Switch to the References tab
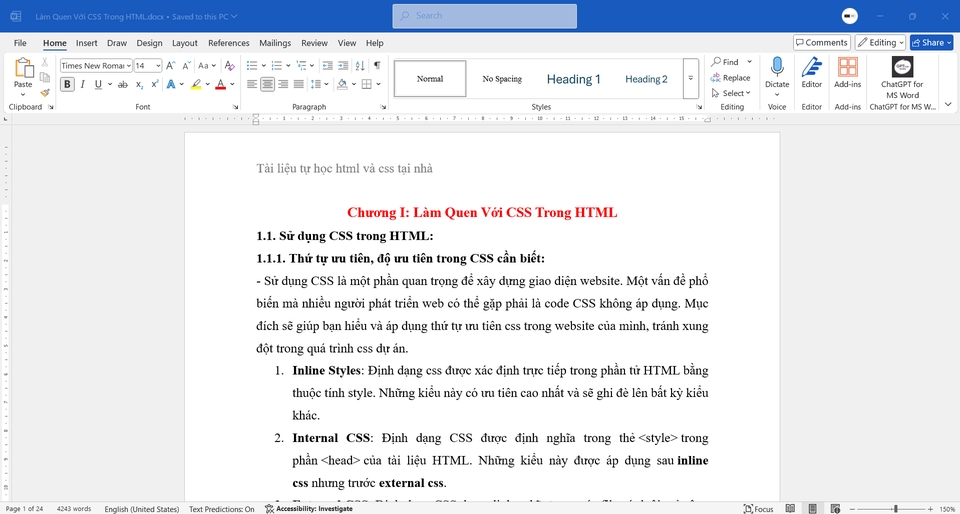960x514 pixels. pos(229,43)
